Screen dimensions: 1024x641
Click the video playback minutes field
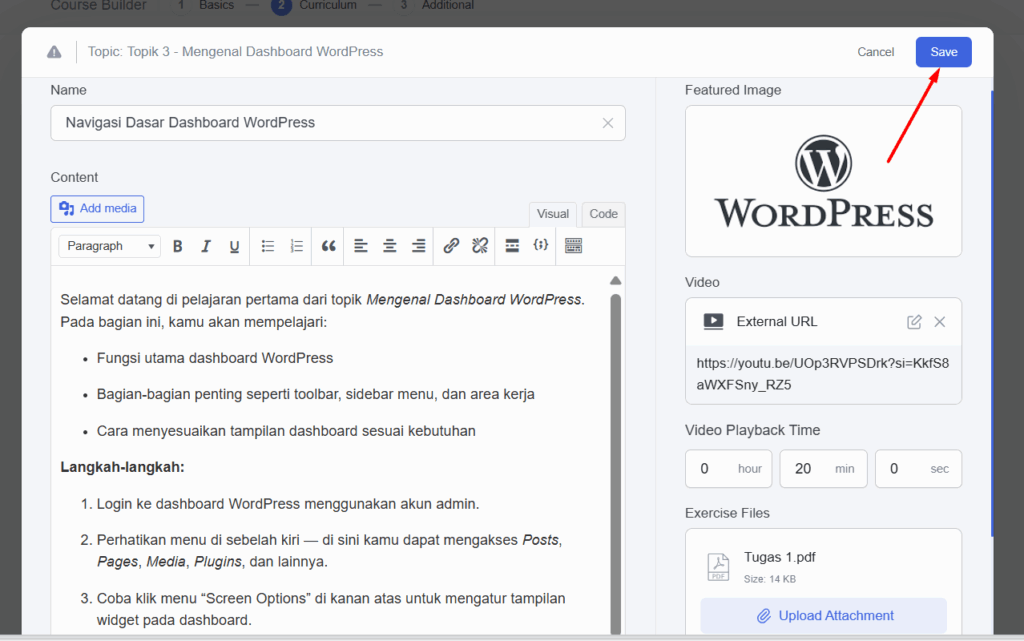point(804,469)
